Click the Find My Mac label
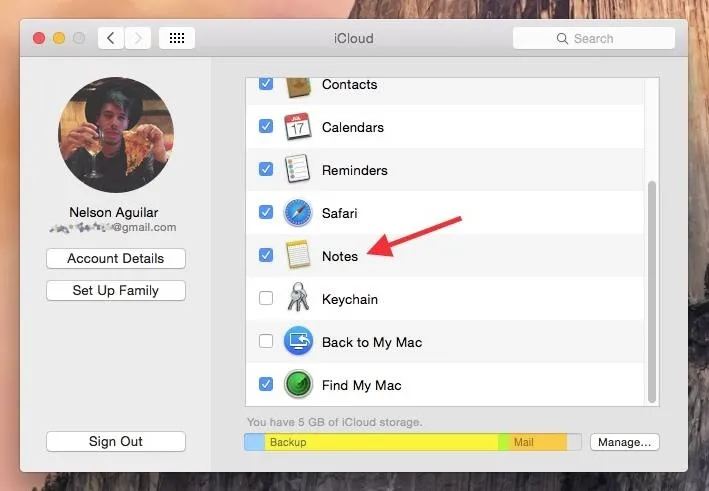Viewport: 709px width, 491px height. (361, 385)
